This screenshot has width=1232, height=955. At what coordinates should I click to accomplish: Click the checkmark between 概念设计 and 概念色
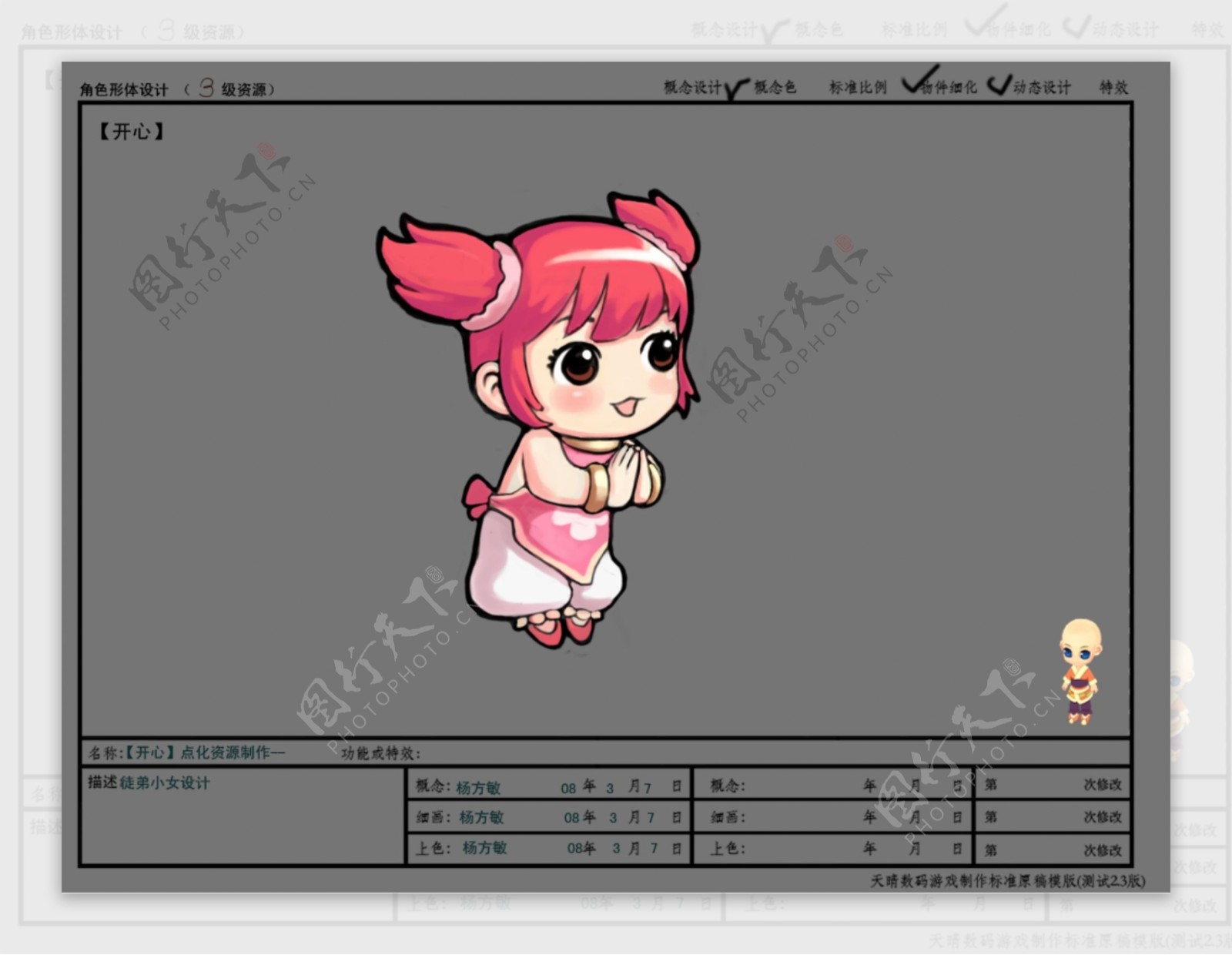pos(736,89)
